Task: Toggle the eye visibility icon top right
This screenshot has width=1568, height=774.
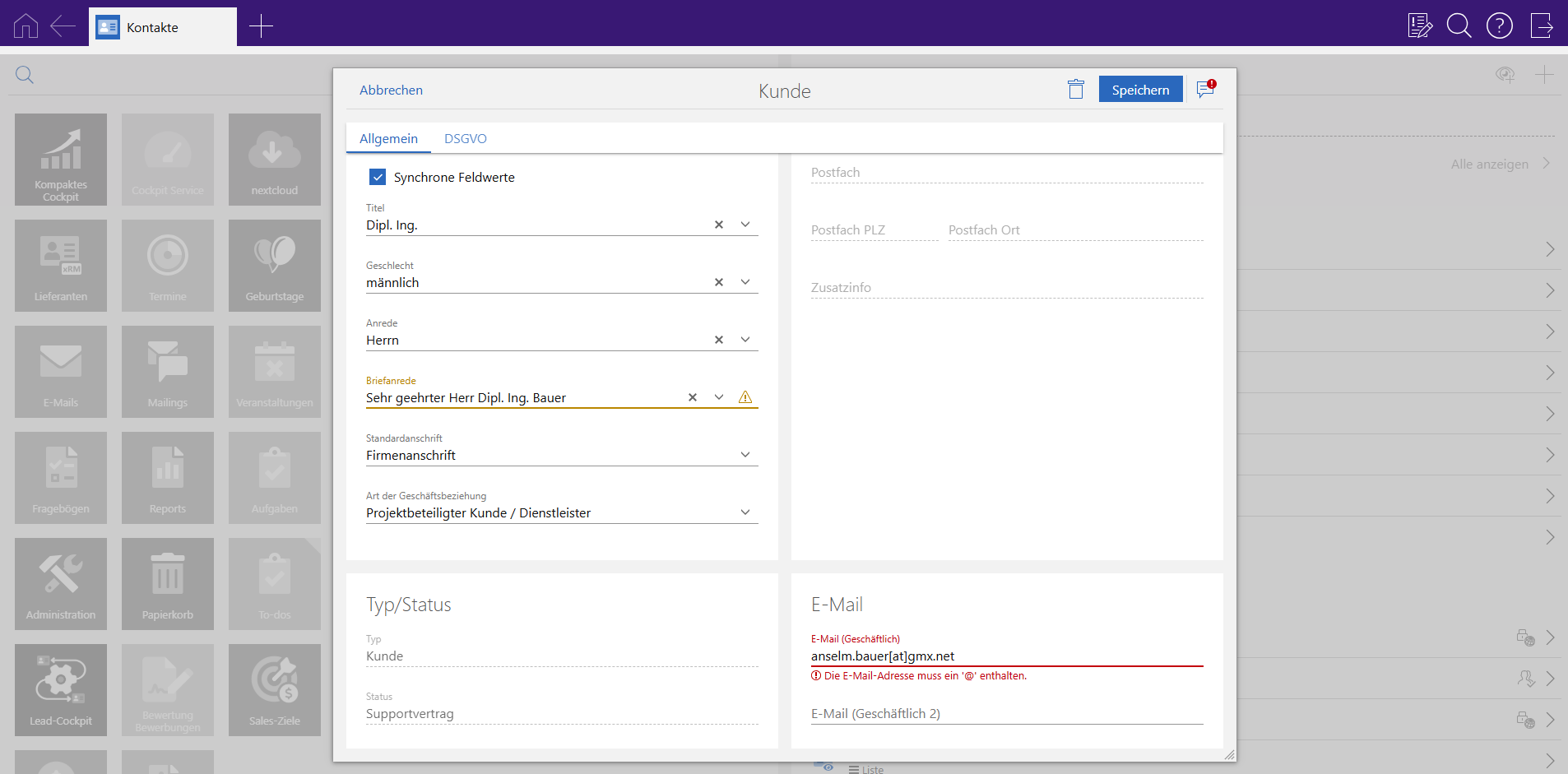Action: click(1505, 75)
